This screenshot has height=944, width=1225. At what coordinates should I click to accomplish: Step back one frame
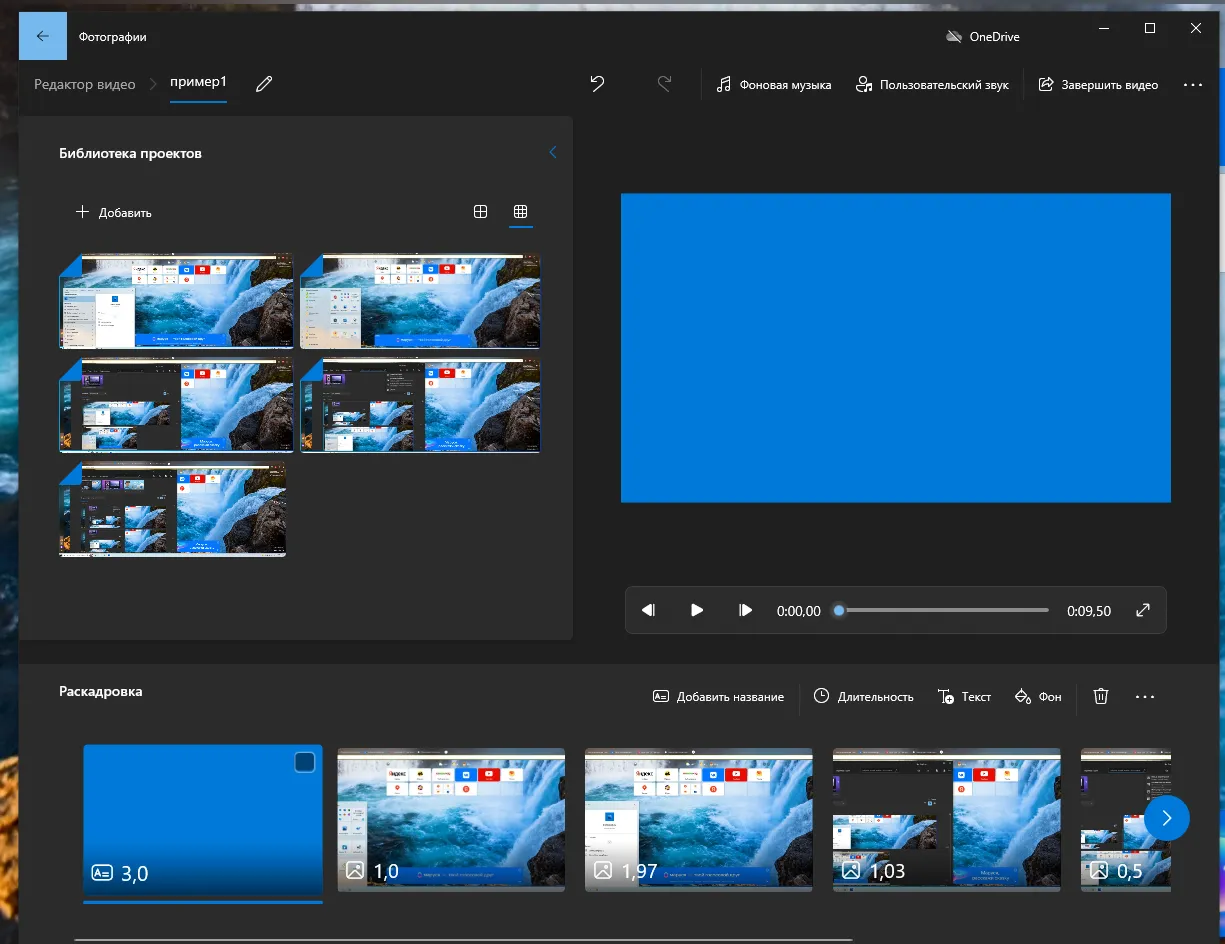coord(648,610)
